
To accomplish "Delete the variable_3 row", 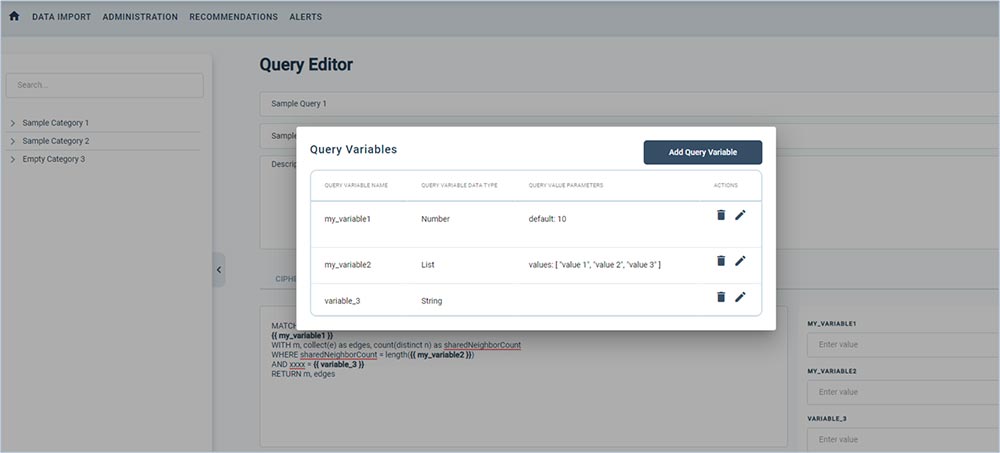I will tap(721, 297).
